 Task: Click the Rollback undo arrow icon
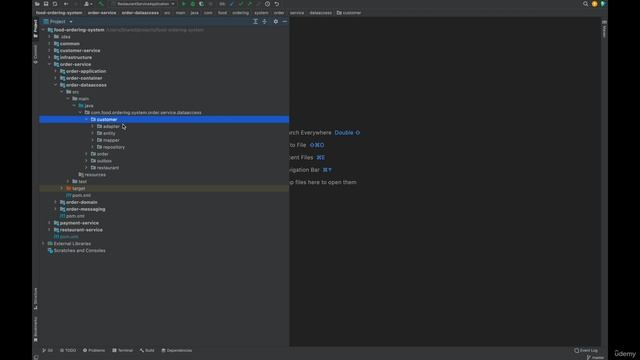pyautogui.click(x=277, y=4)
